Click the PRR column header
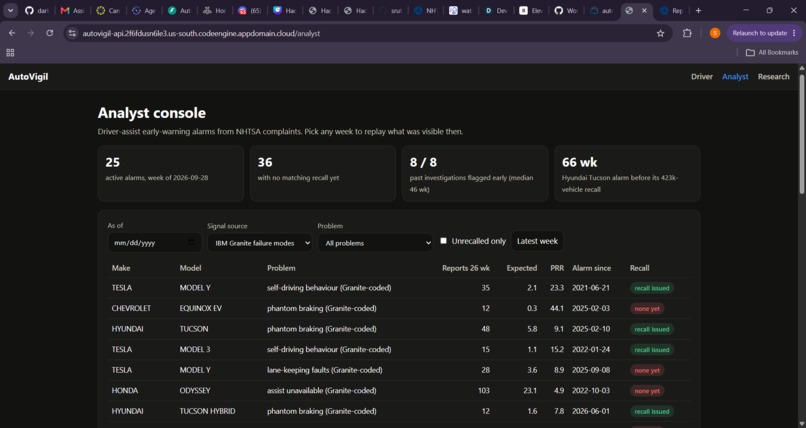806x428 pixels. (x=557, y=268)
